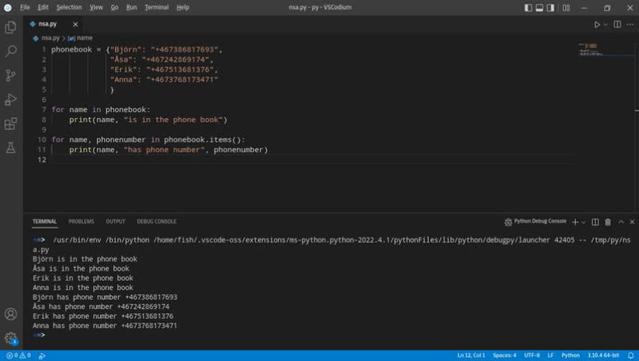The height and width of the screenshot is (361, 639).
Task: Select language mode Python in status bar
Action: (570, 356)
